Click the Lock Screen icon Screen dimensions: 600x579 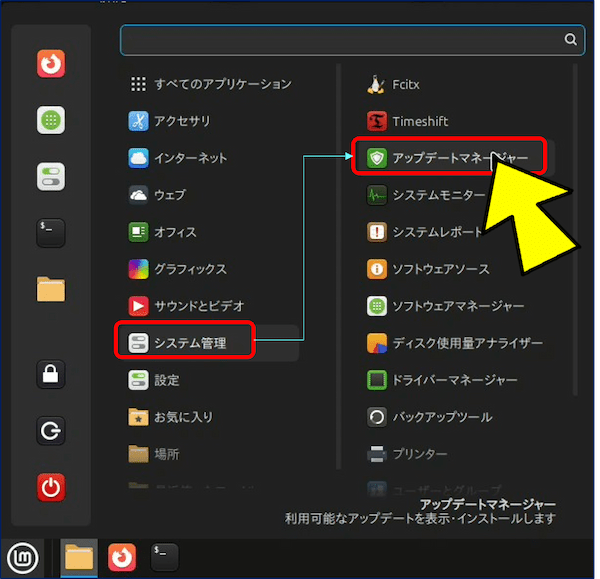pos(51,374)
